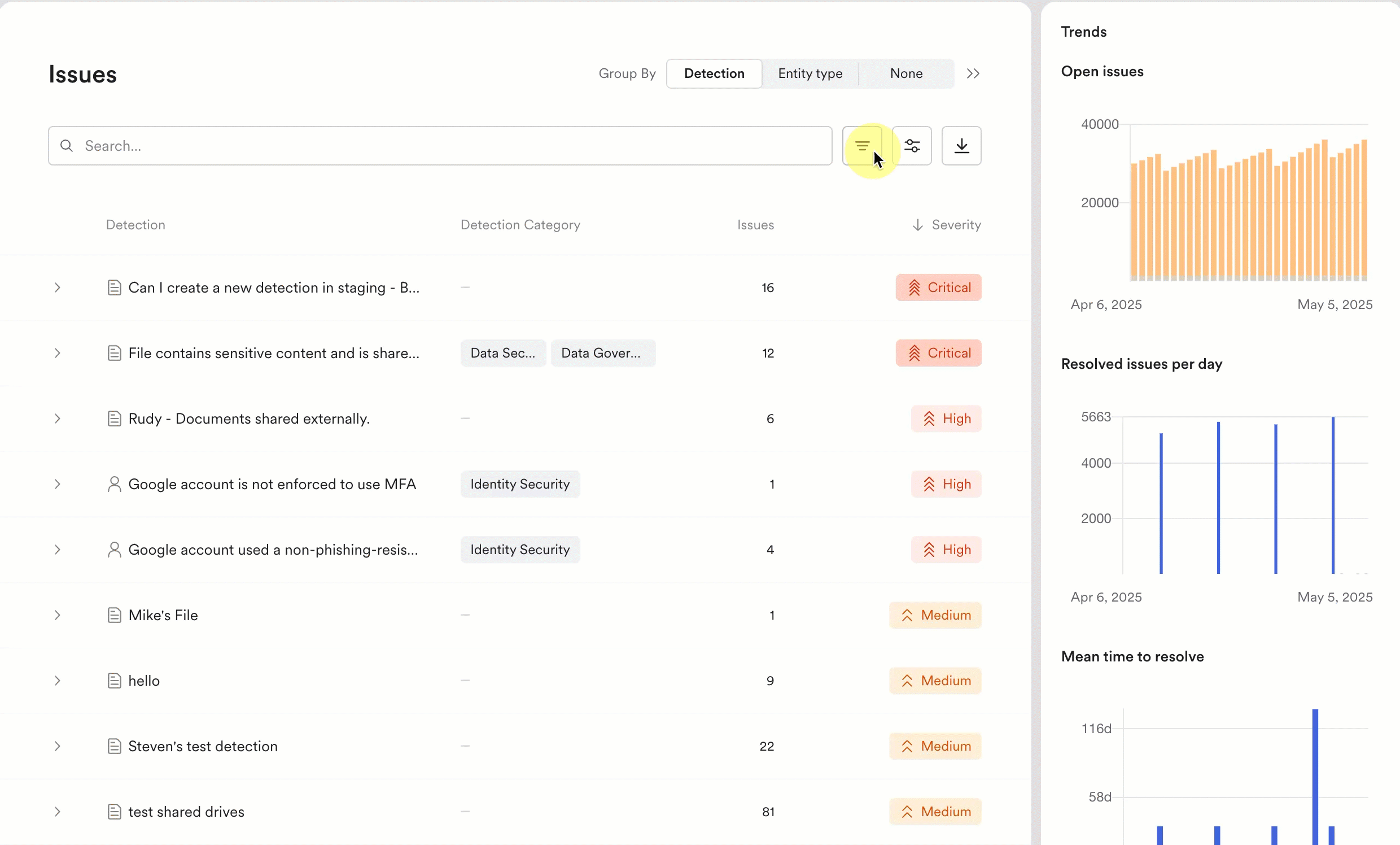Expand the 'File contains sensitive content' row
Image resolution: width=1400 pixels, height=845 pixels.
point(58,353)
